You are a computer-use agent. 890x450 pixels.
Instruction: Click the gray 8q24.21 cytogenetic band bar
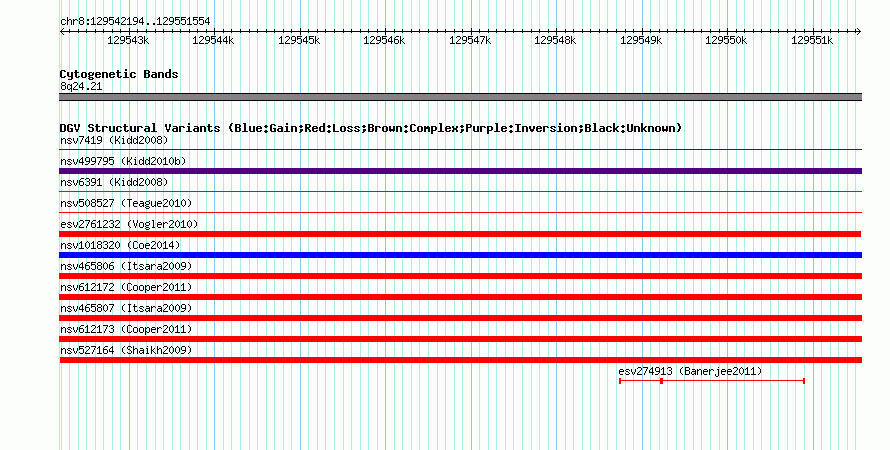(460, 97)
